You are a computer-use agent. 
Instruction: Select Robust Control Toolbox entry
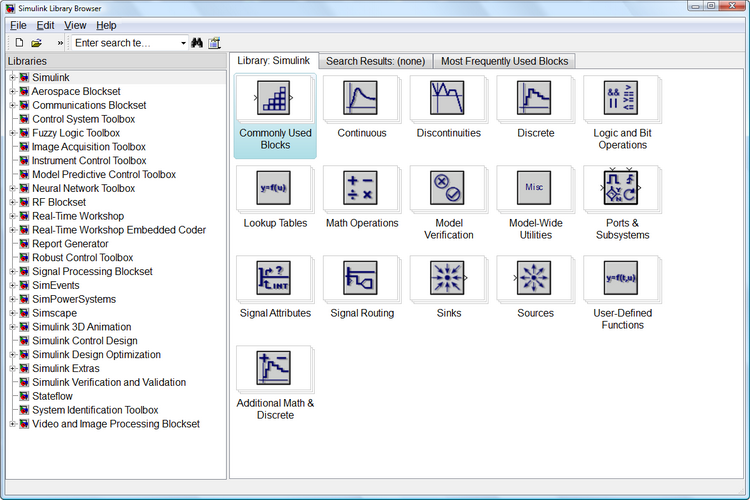[82, 258]
